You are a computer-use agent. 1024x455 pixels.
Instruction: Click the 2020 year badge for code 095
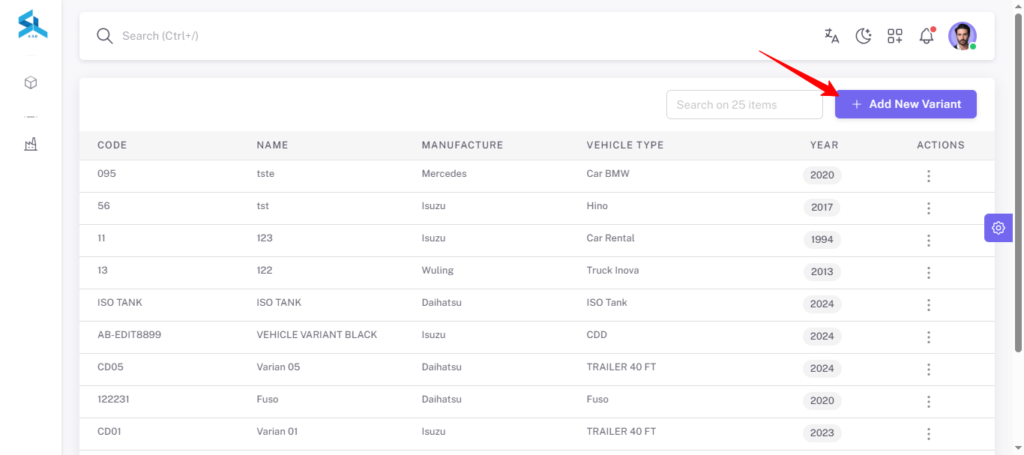(x=822, y=176)
